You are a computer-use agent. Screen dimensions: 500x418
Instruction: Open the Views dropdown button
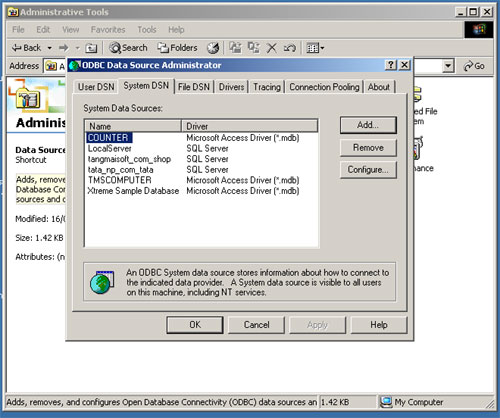click(315, 48)
